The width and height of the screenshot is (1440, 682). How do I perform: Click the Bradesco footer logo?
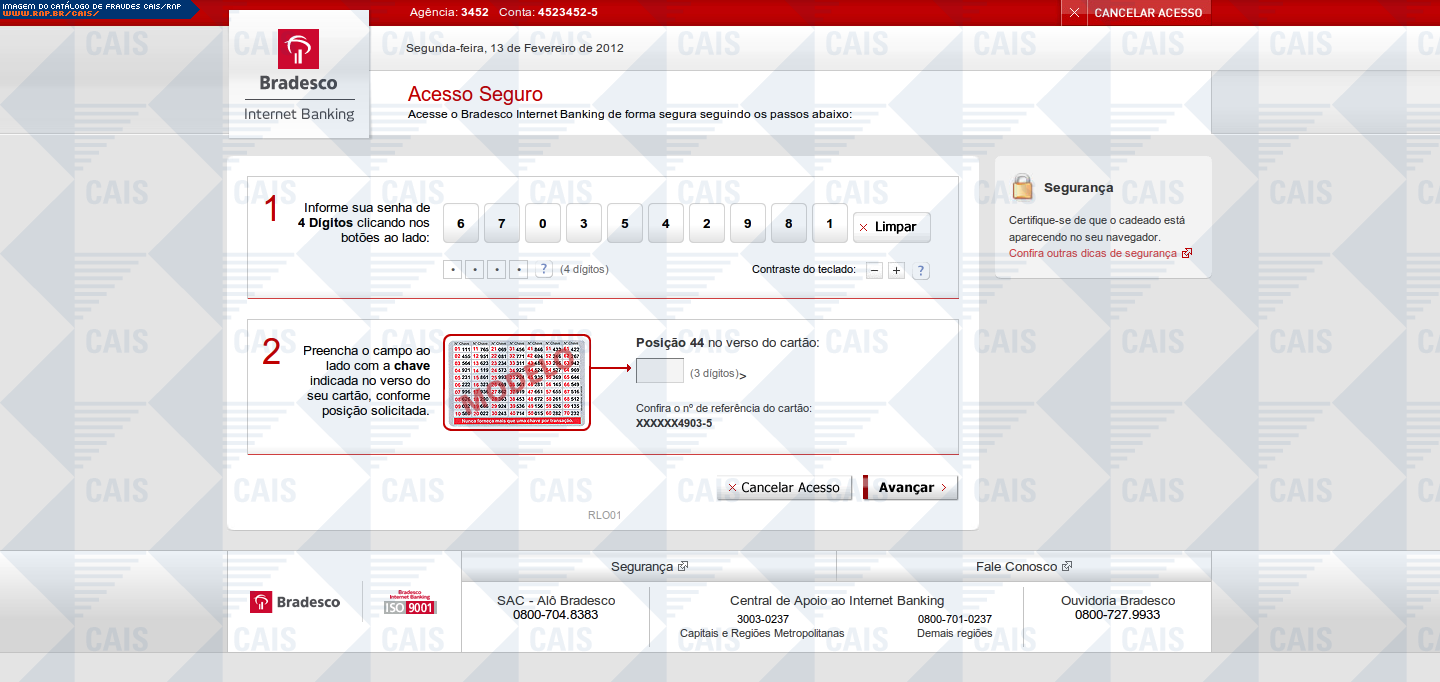(295, 602)
